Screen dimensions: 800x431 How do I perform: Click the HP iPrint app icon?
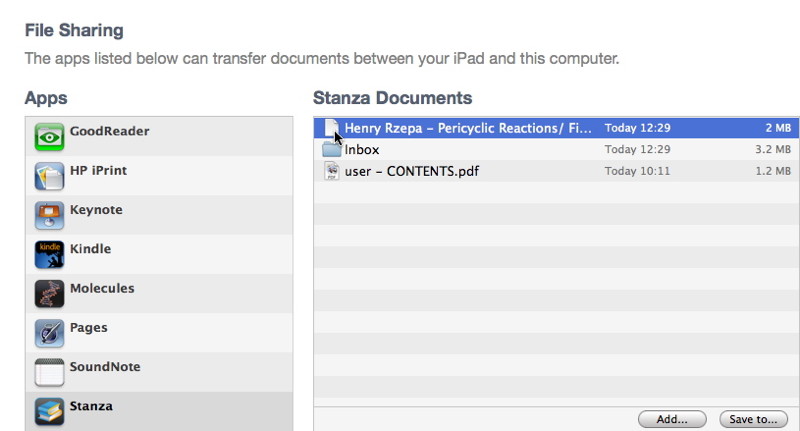(49, 176)
